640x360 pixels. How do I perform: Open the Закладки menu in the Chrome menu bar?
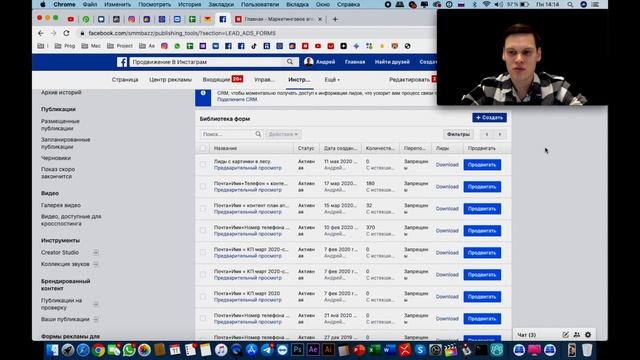click(221, 4)
